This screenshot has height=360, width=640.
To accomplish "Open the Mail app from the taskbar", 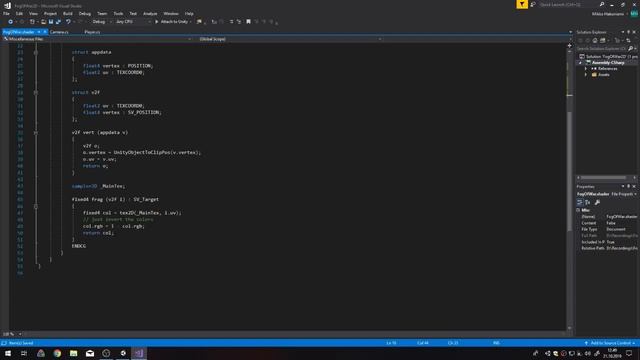I will pos(90,353).
